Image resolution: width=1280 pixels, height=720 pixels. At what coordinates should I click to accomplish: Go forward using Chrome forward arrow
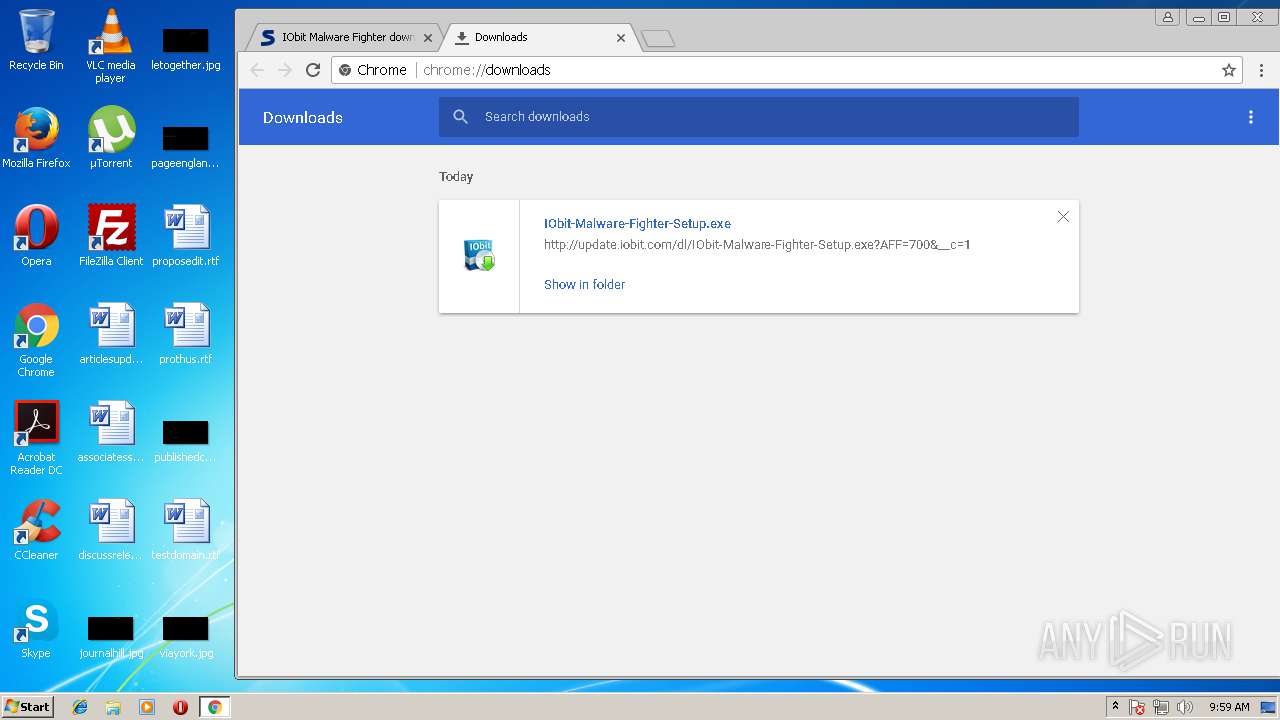[x=285, y=70]
